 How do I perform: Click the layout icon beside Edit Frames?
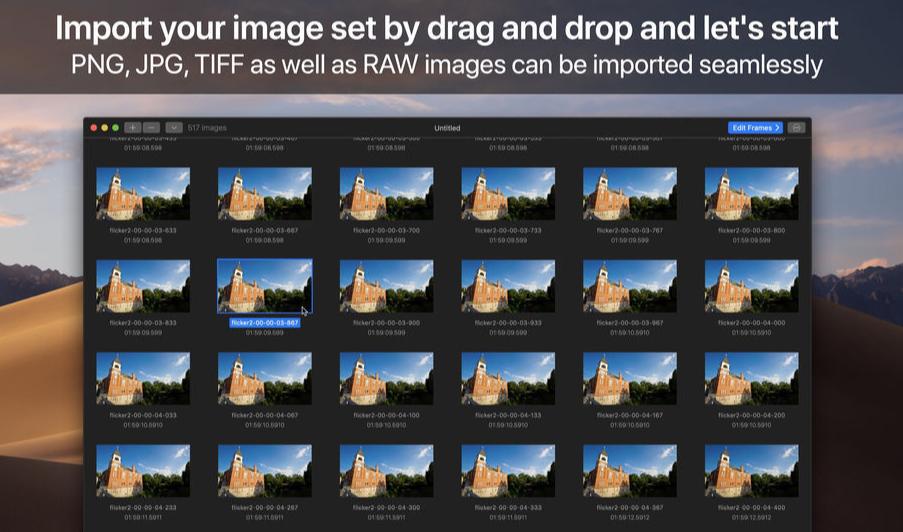[x=796, y=128]
